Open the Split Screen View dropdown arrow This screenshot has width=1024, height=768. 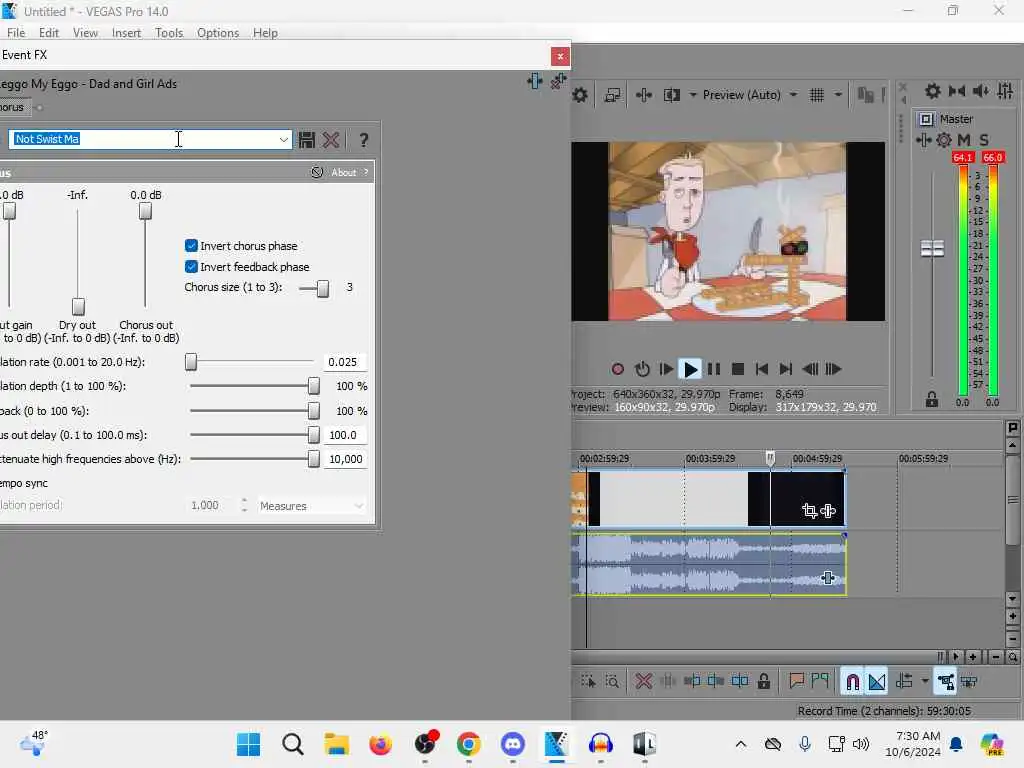pos(692,95)
